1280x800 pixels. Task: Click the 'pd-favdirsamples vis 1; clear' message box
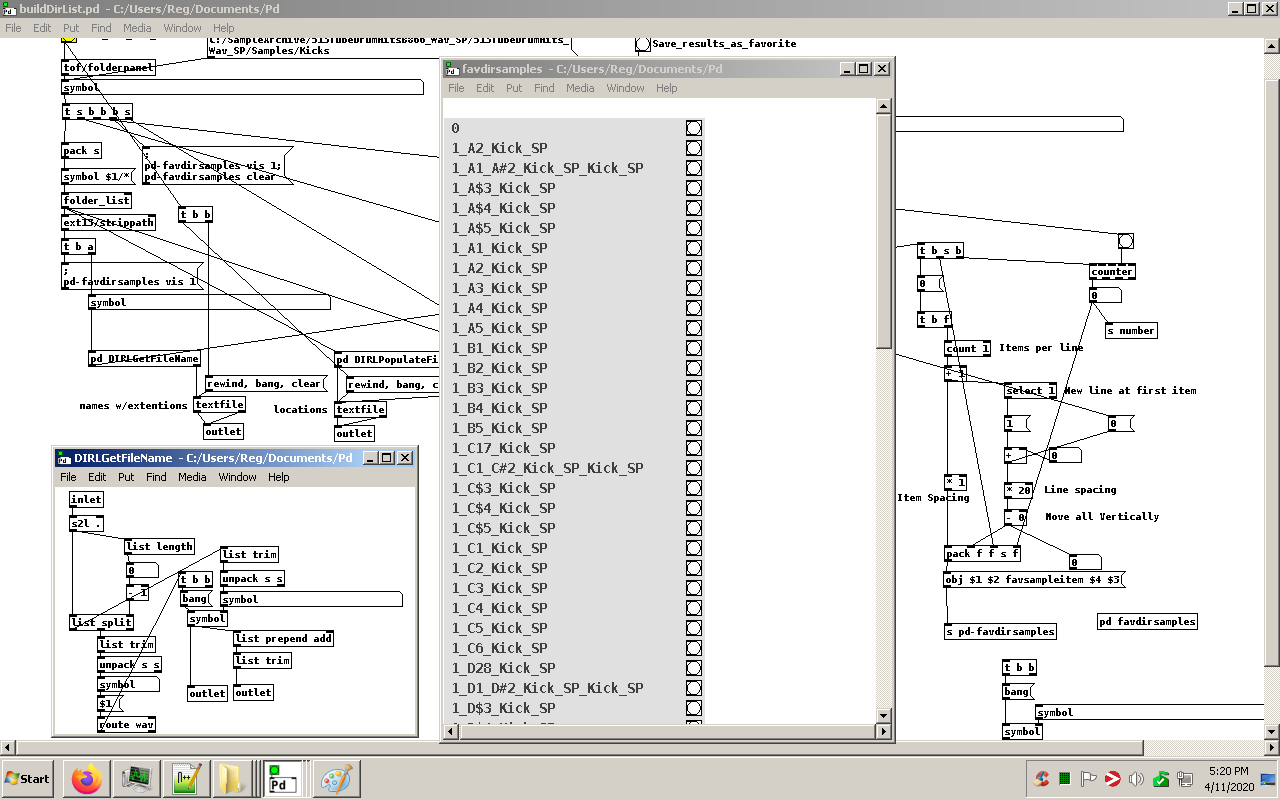(x=215, y=166)
